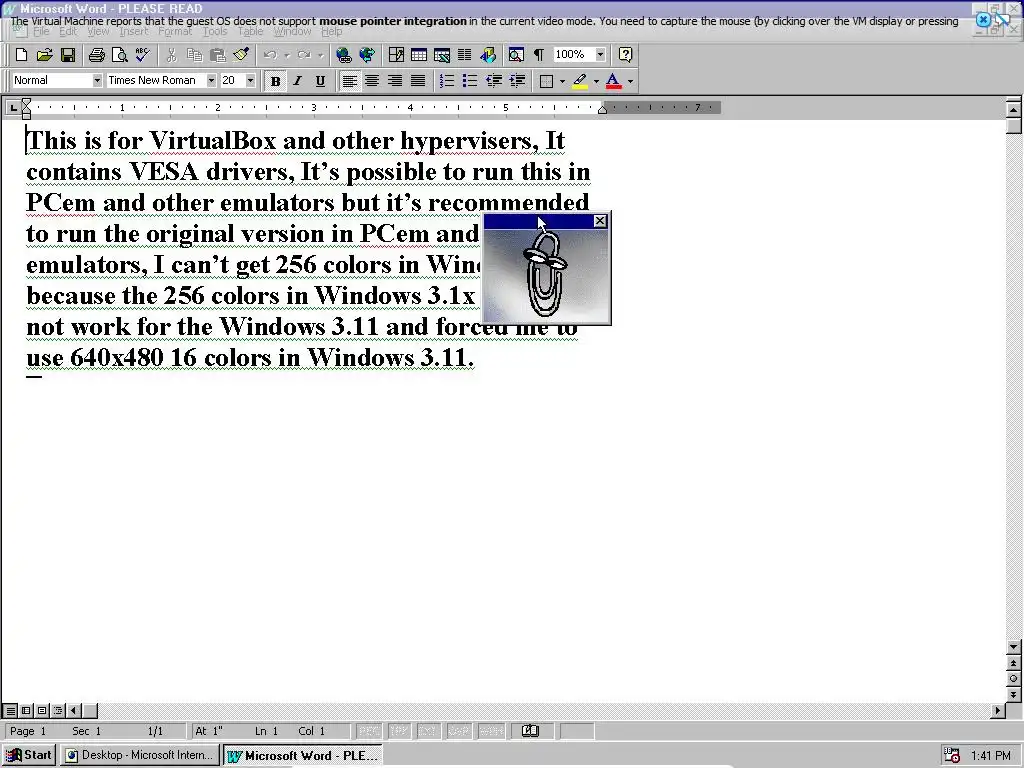
Task: Expand the Borders dropdown arrow
Action: (562, 81)
